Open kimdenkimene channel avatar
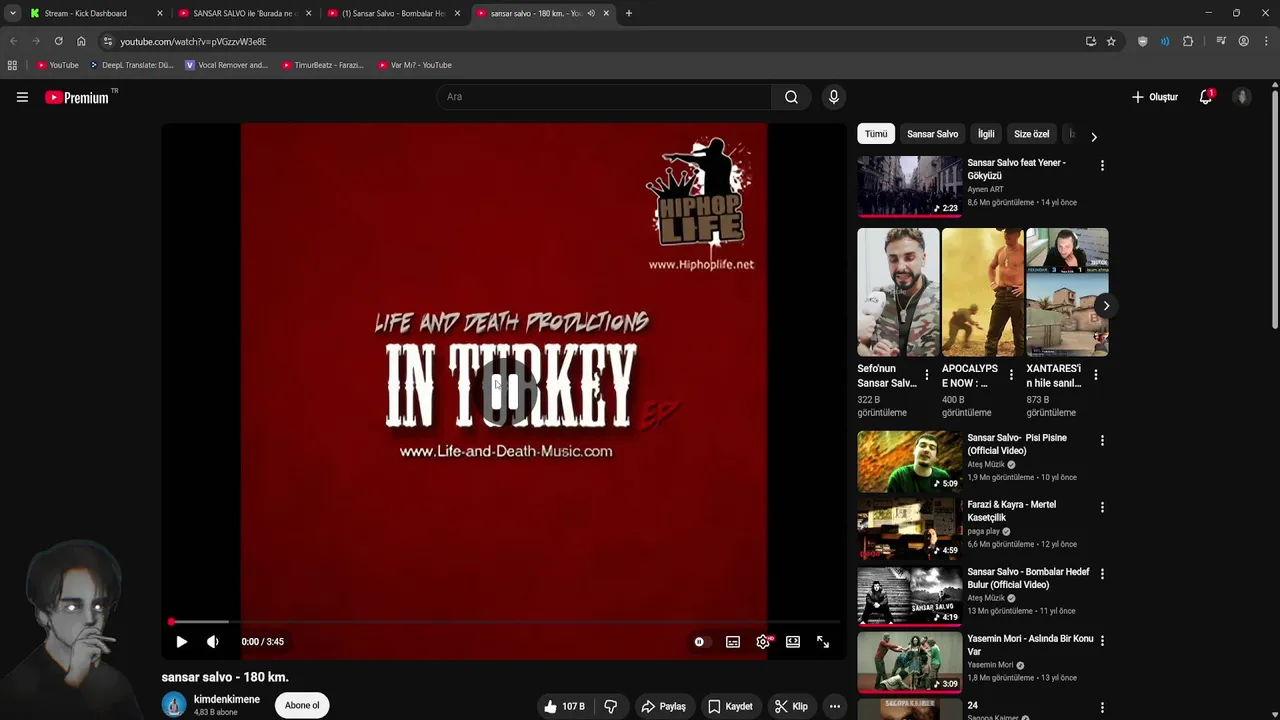Image resolution: width=1280 pixels, height=720 pixels. pyautogui.click(x=174, y=705)
